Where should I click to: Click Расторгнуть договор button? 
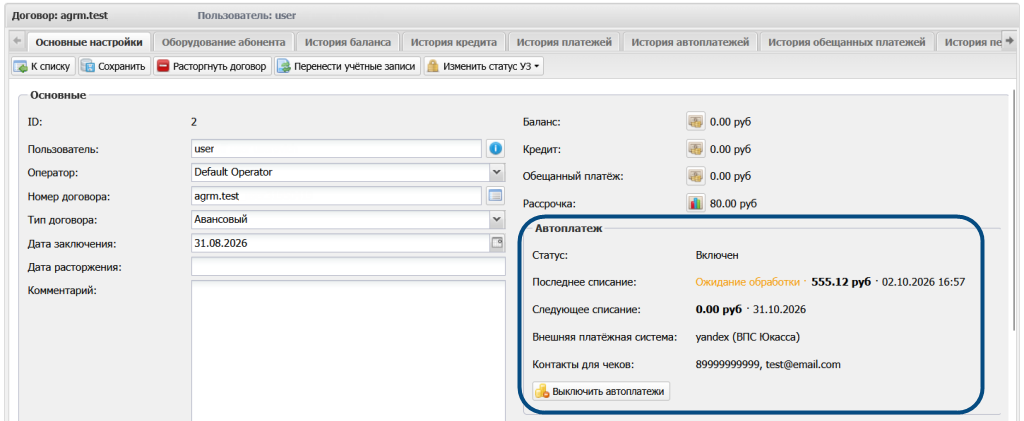(212, 67)
